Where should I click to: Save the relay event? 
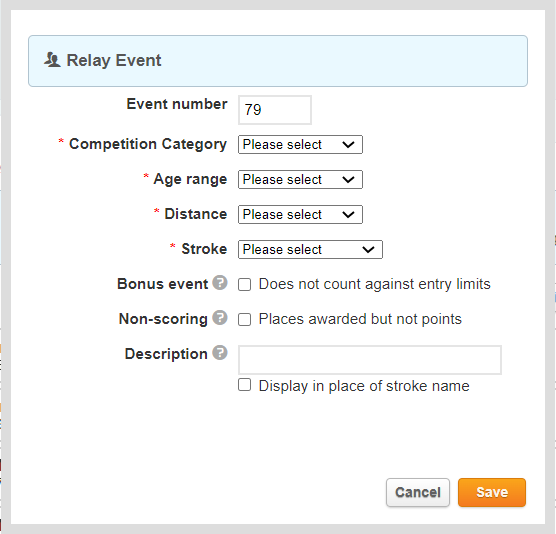[x=492, y=493]
